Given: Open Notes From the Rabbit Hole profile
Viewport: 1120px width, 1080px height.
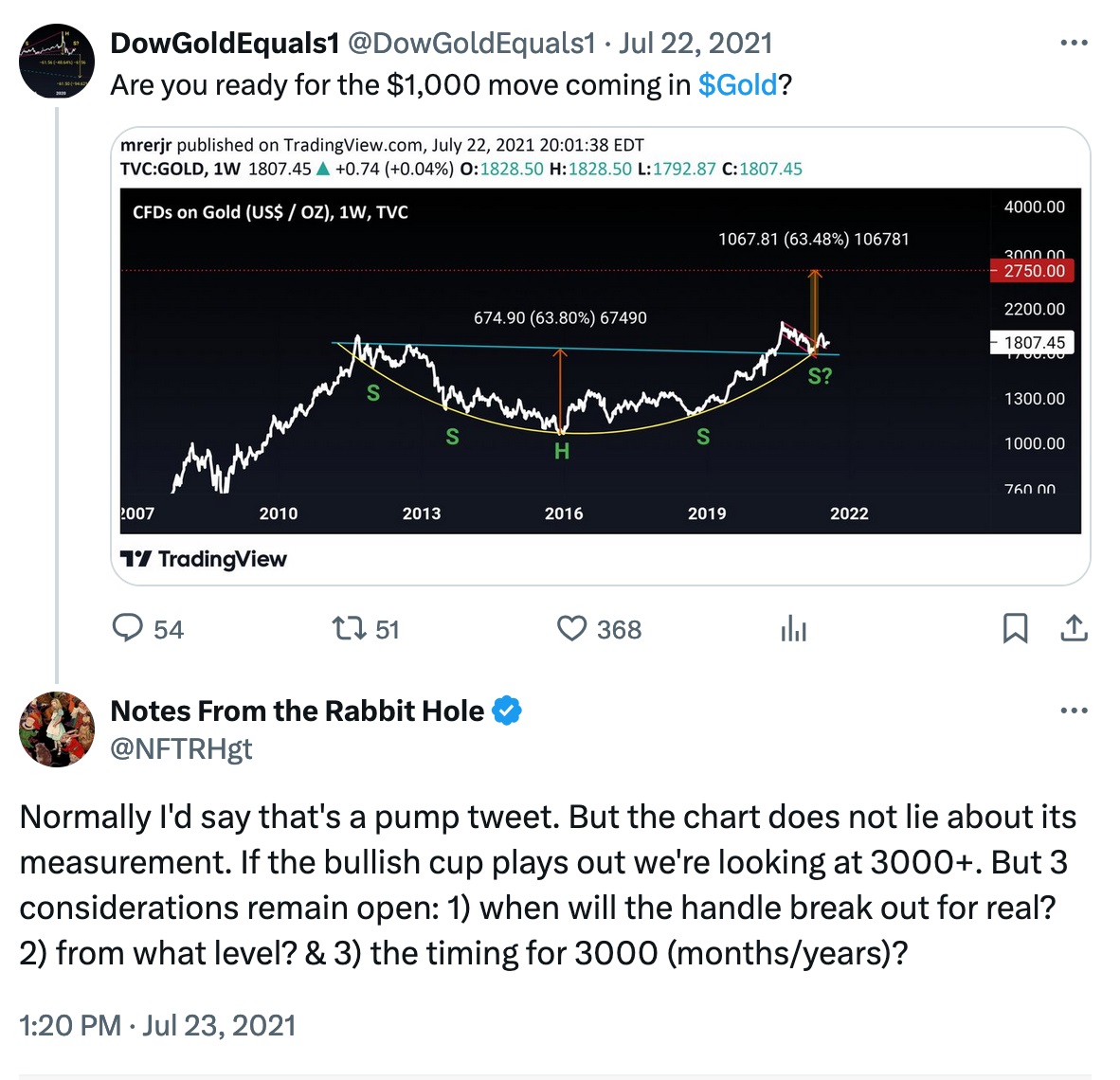Looking at the screenshot, I should click(297, 711).
